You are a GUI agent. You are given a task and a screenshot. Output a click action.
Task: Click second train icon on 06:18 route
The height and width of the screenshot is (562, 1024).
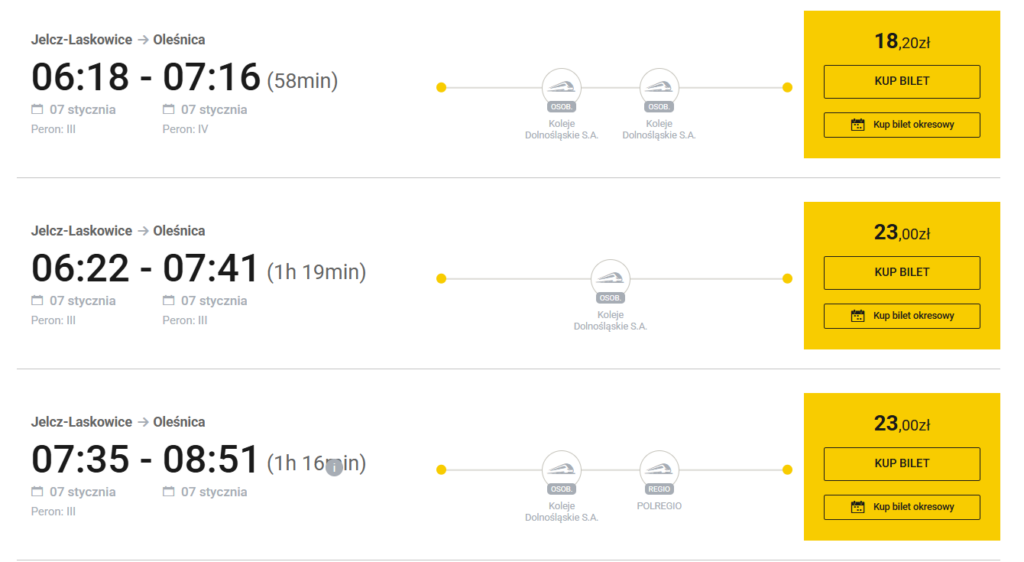659,87
